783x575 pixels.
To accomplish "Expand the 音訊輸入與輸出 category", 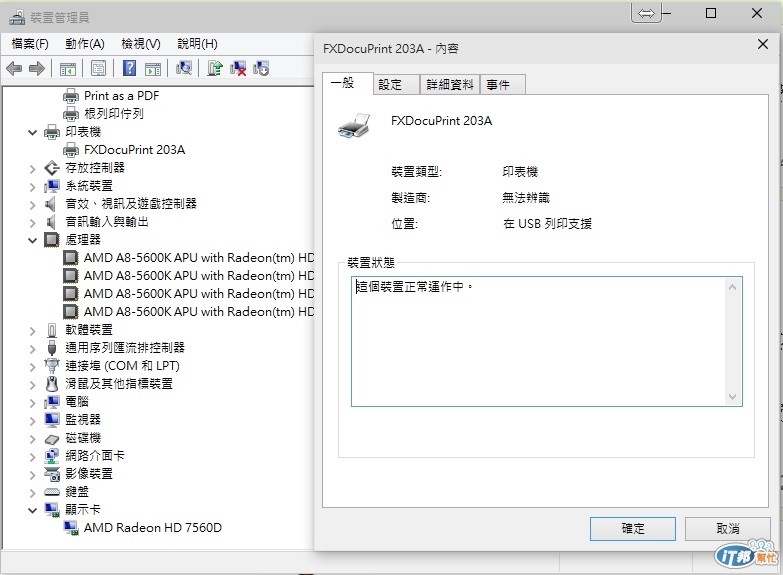I will (x=32, y=222).
